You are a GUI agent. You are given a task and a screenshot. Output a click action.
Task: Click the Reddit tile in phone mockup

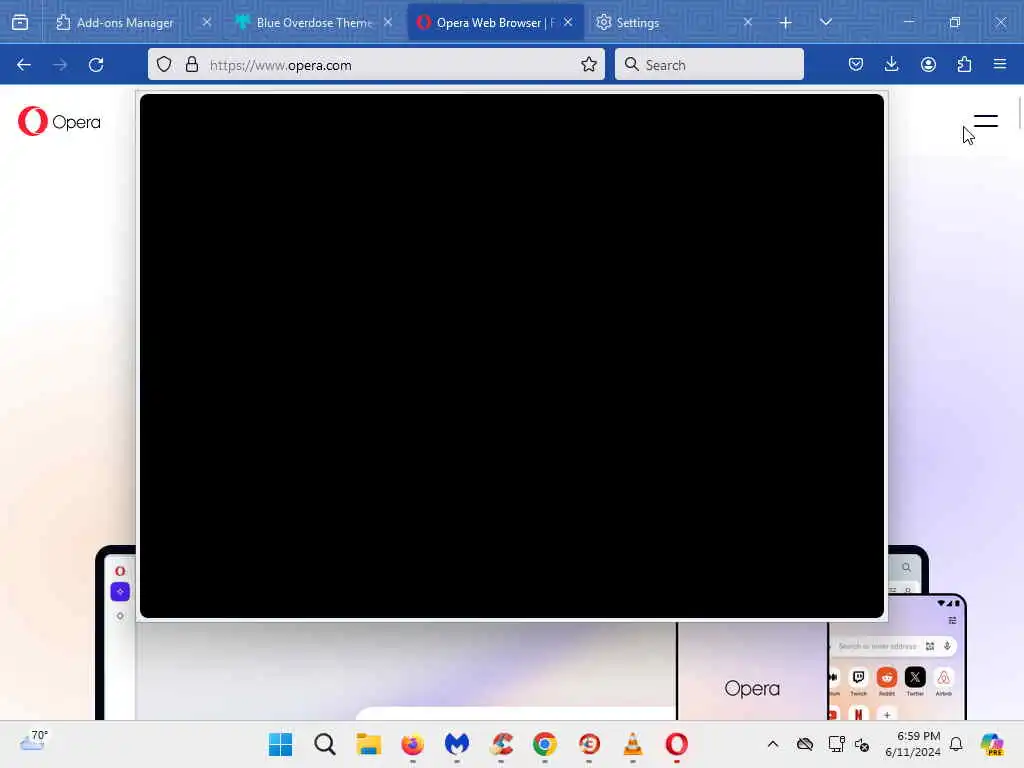pos(887,678)
